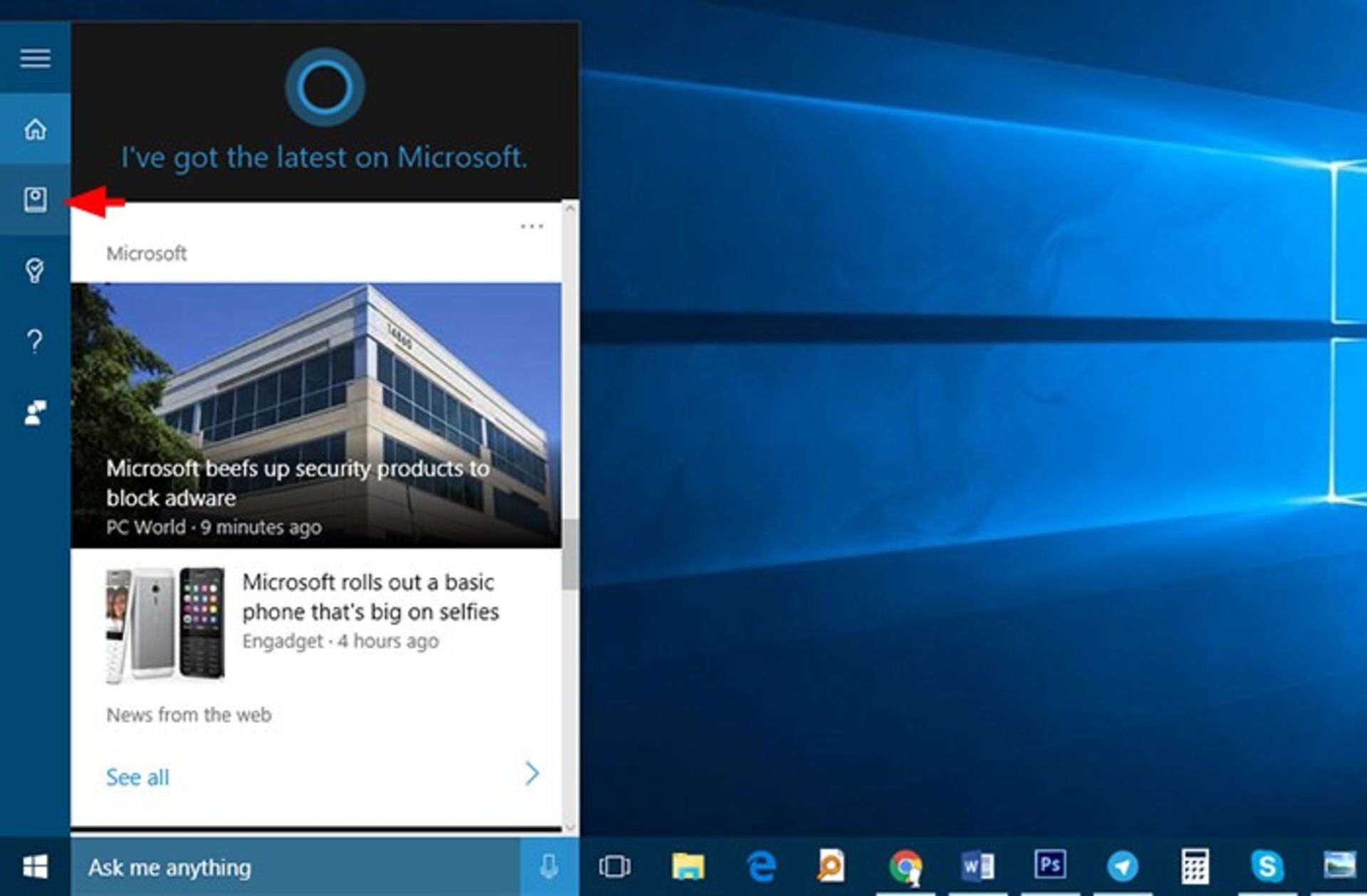Expand news with chevron arrow
Viewport: 1367px width, 896px height.
point(532,774)
